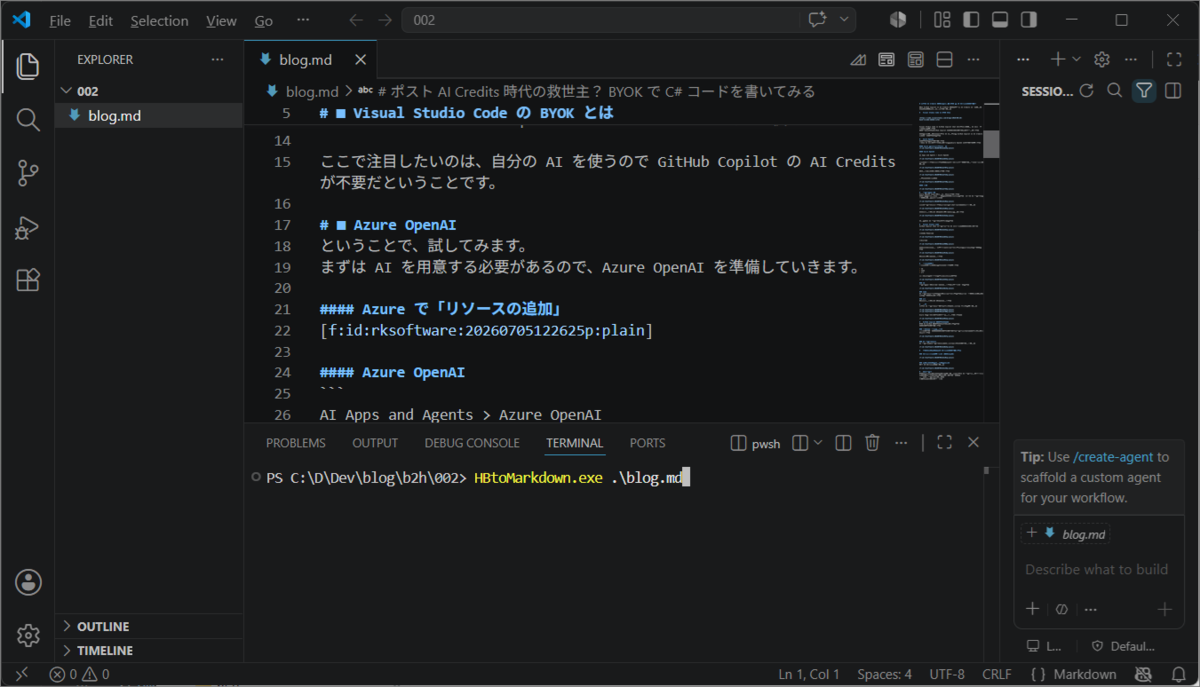Click the UTF-8 encoding in status bar

(947, 674)
